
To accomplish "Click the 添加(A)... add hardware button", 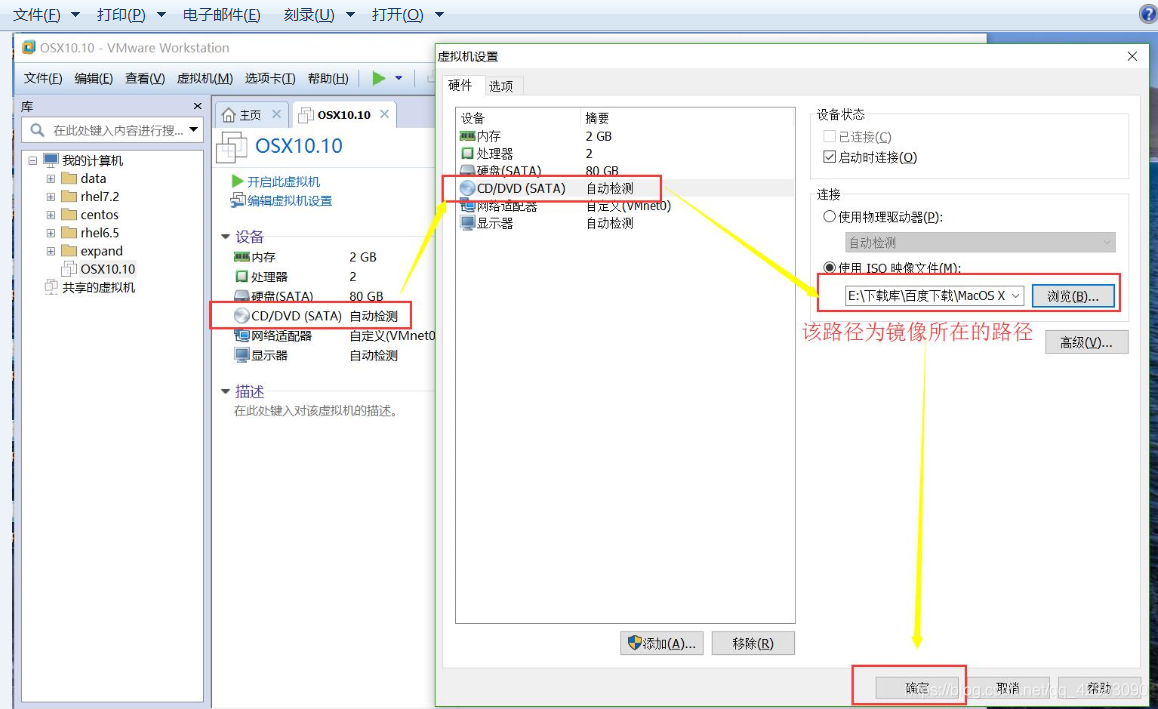I will pos(662,643).
